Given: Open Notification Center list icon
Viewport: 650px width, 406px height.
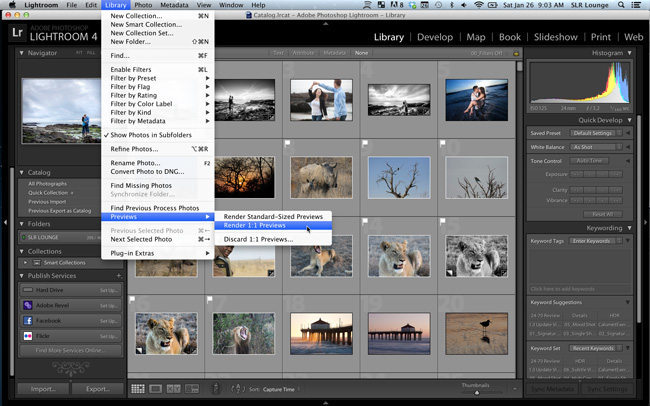Looking at the screenshot, I should coord(635,5).
